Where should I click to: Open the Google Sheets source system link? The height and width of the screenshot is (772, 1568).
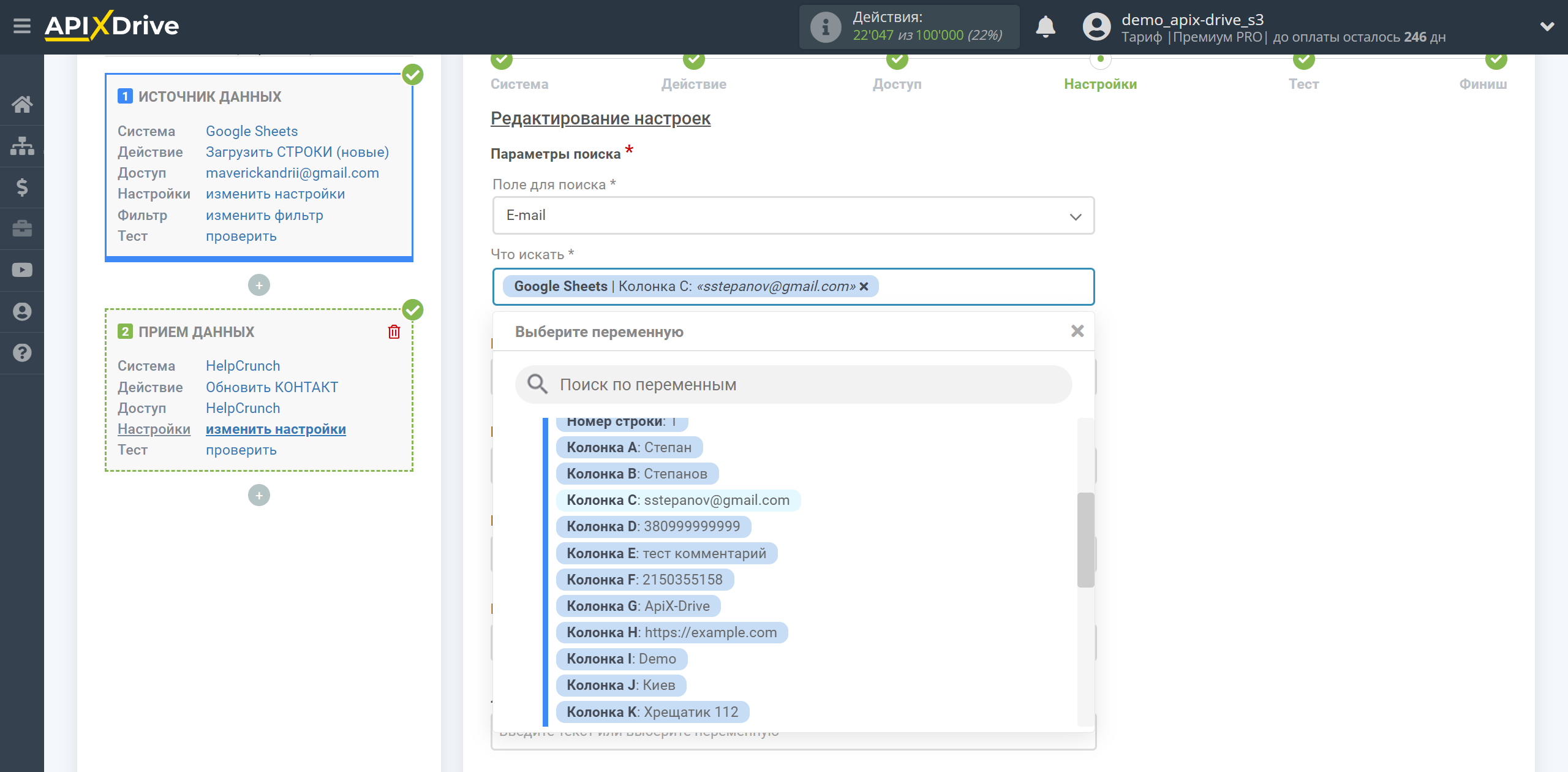pos(252,131)
